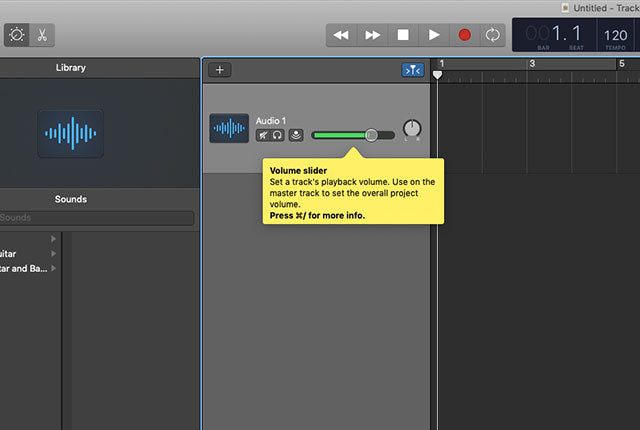Toggle the Cycle loop mode
This screenshot has height=430, width=640.
tap(493, 35)
